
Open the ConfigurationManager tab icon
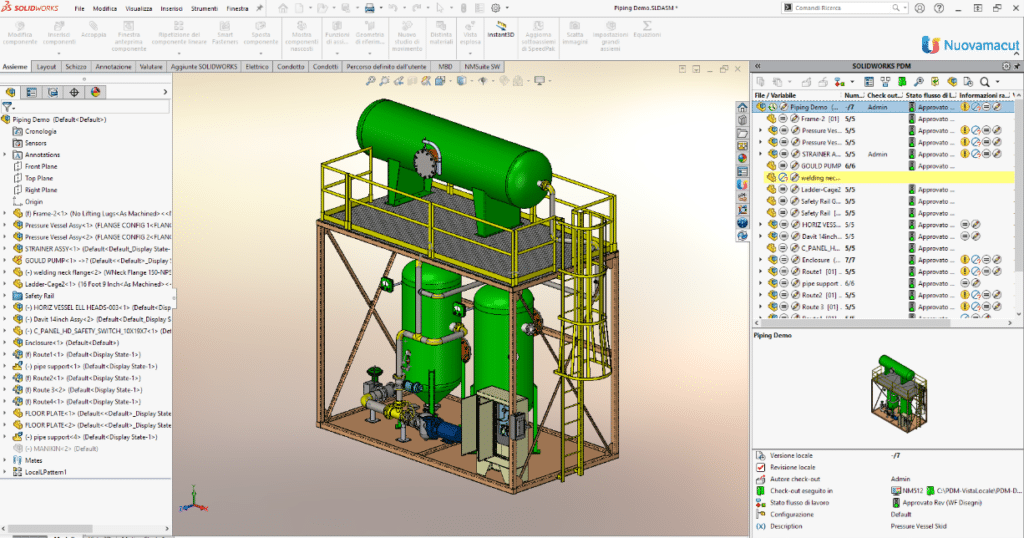53,92
